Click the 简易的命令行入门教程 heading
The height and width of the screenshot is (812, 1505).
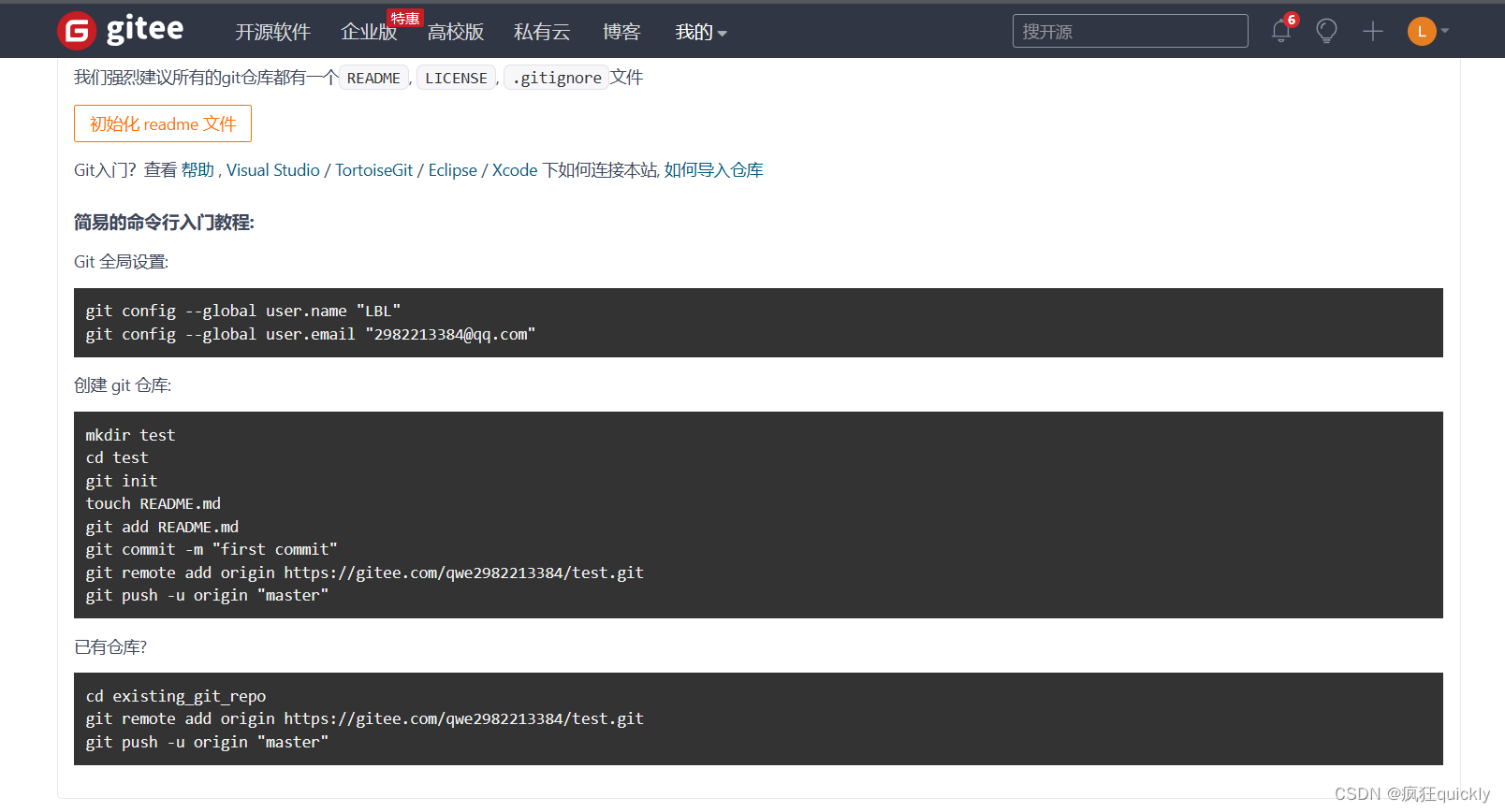[164, 223]
